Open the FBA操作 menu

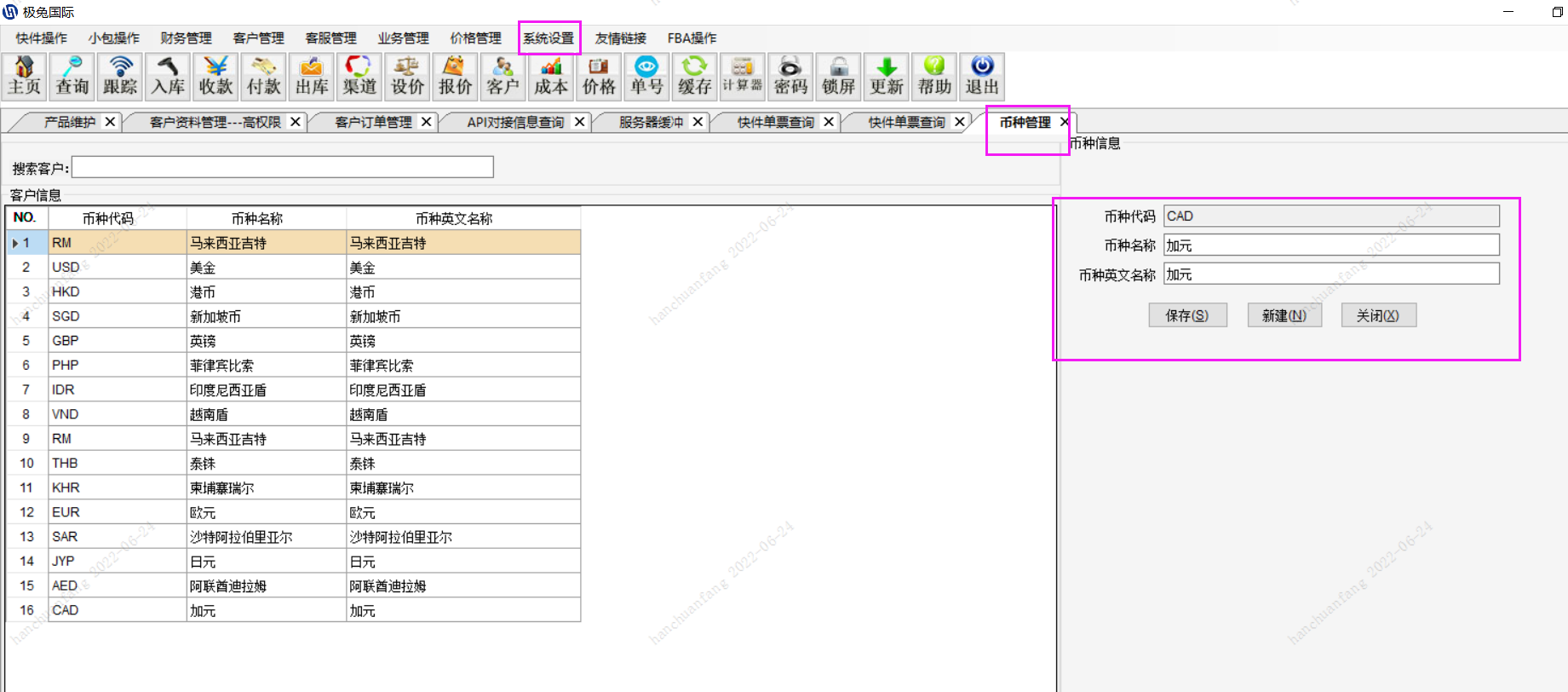coord(692,38)
